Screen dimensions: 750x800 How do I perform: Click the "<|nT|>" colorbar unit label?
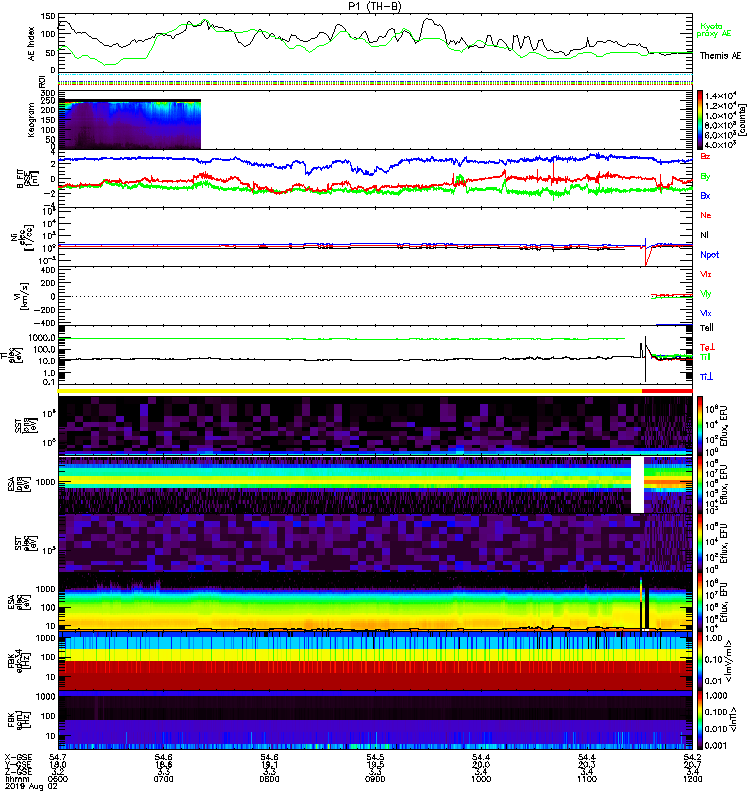point(733,719)
